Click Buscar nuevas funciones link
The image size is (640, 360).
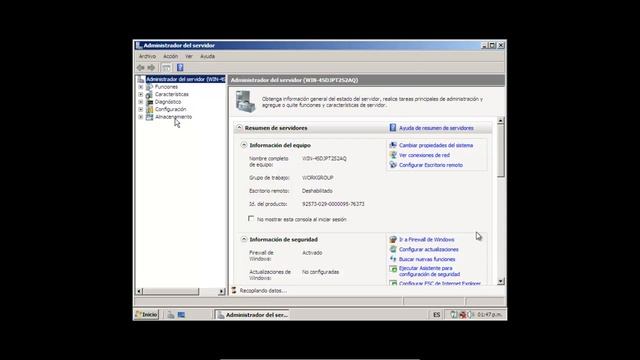tap(427, 259)
